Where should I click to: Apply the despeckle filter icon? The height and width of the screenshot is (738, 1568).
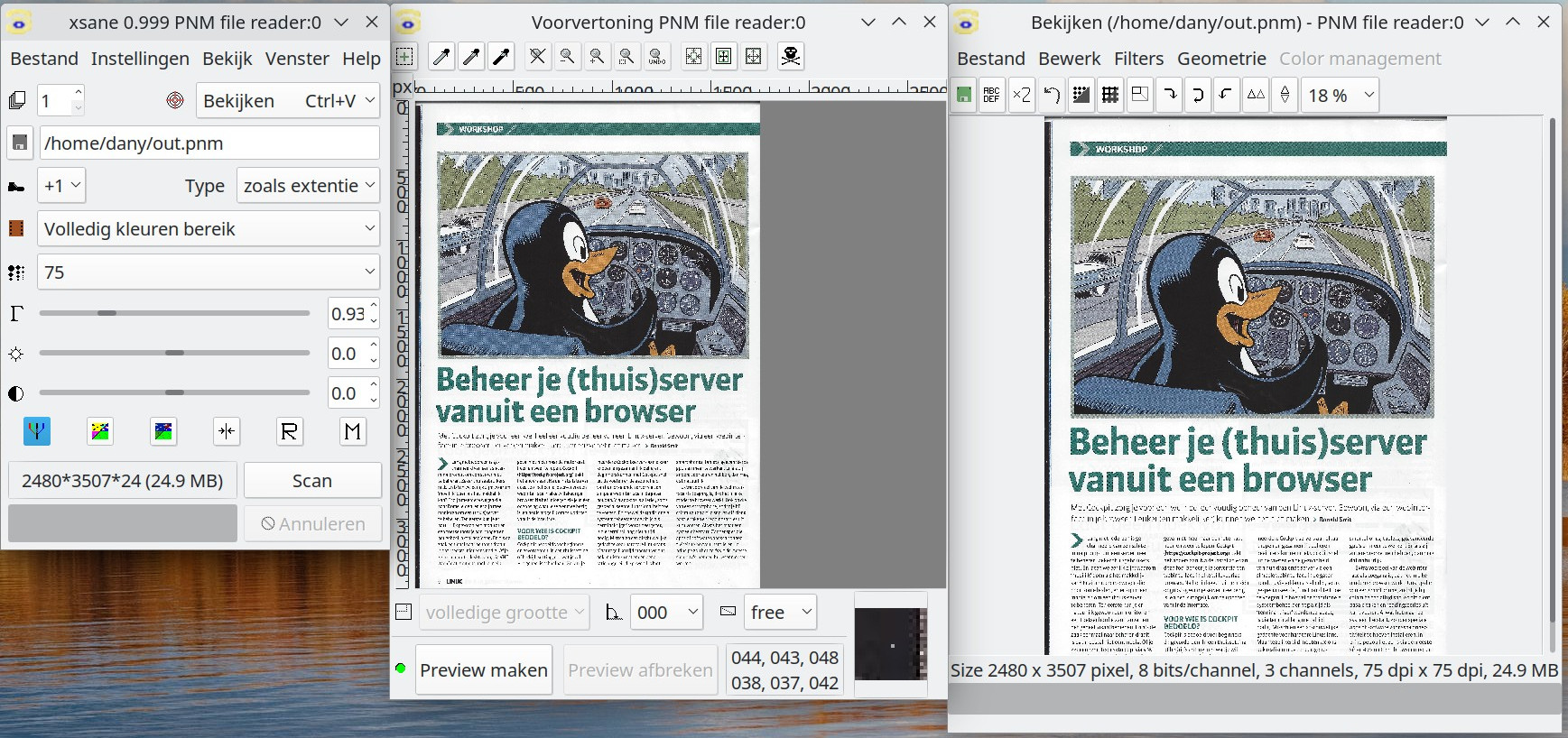pyautogui.click(x=1081, y=95)
